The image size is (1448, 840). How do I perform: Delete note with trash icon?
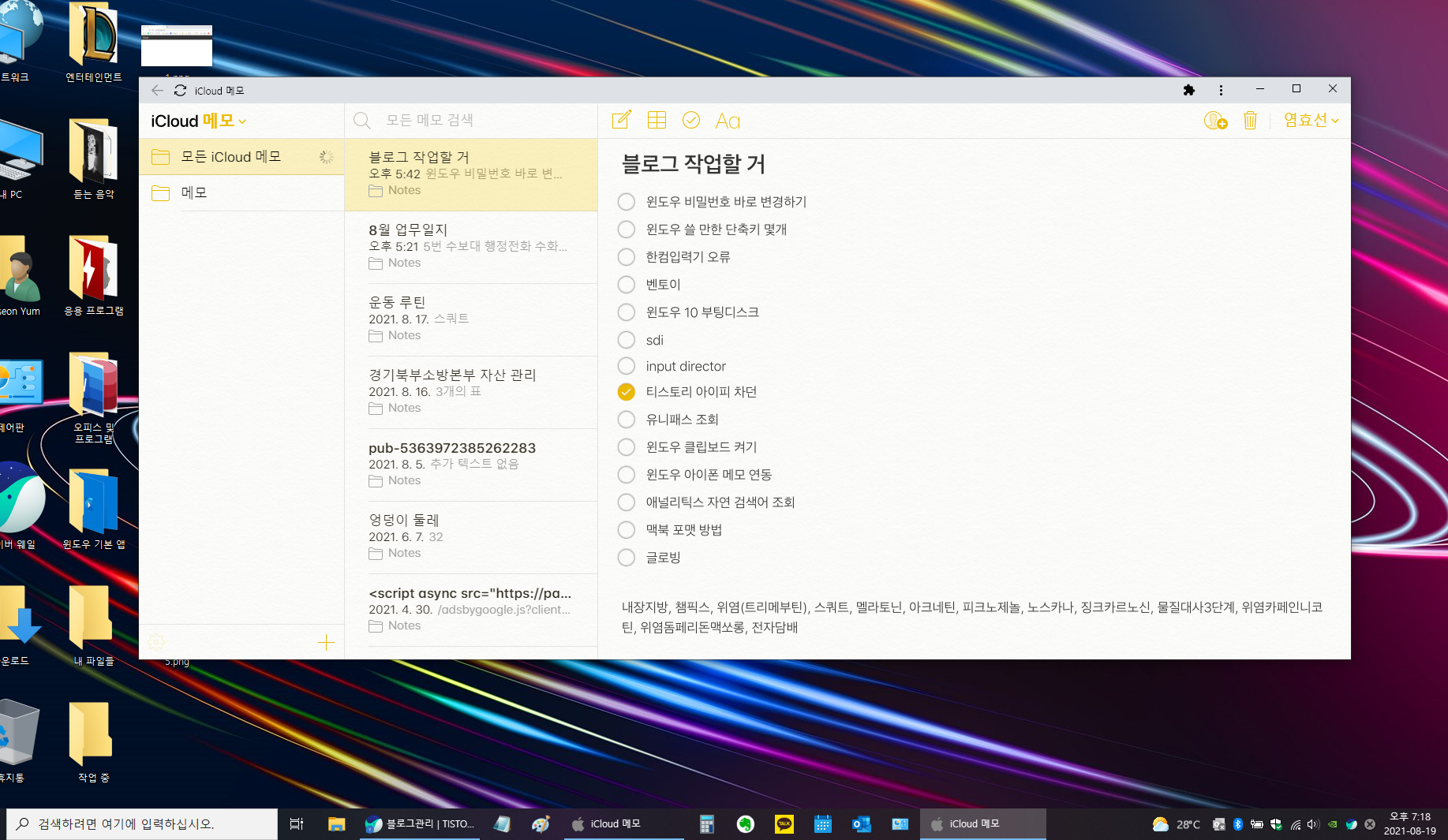click(1250, 121)
